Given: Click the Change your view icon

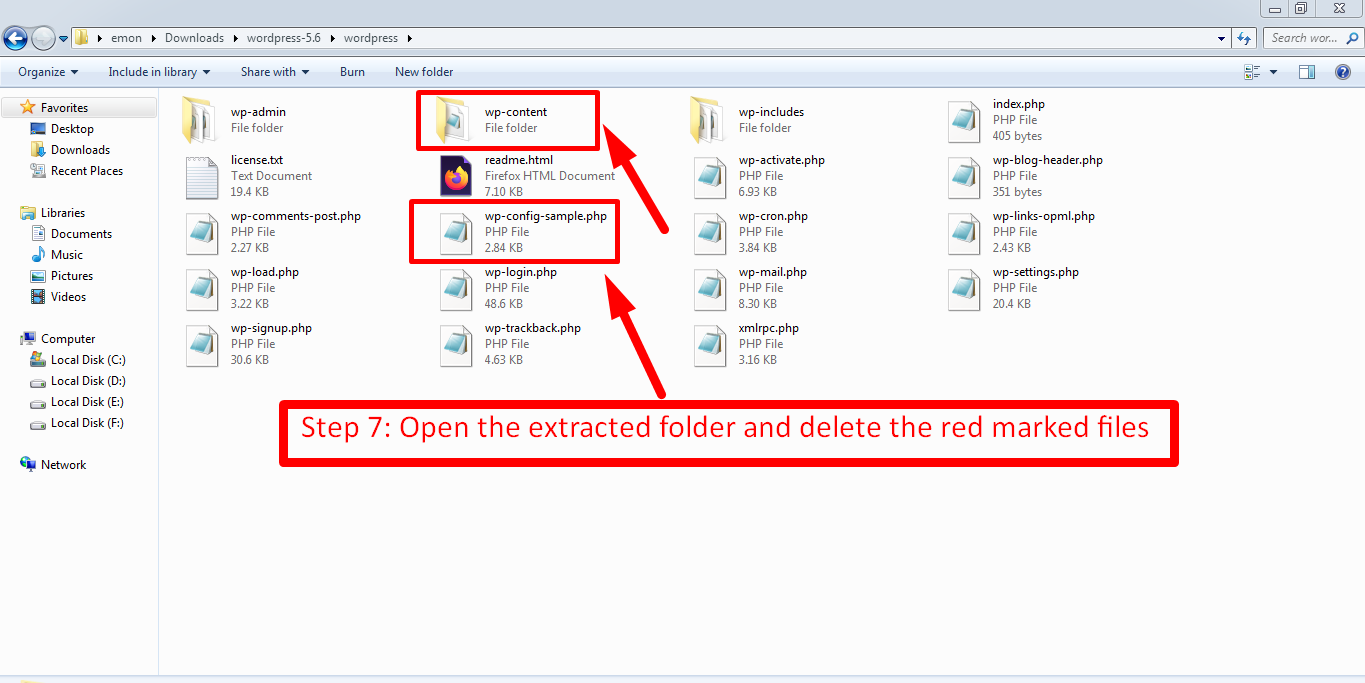Looking at the screenshot, I should [x=1252, y=72].
